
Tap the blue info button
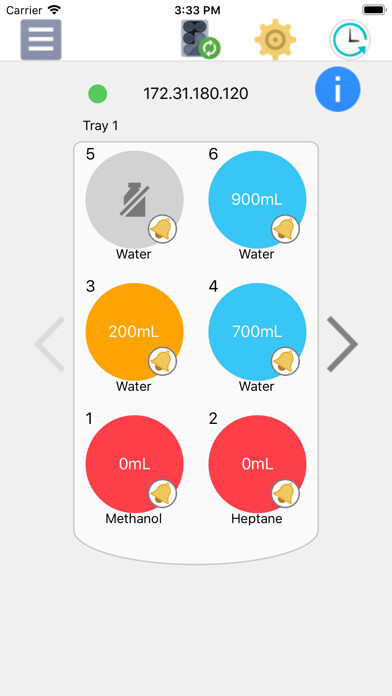point(337,89)
